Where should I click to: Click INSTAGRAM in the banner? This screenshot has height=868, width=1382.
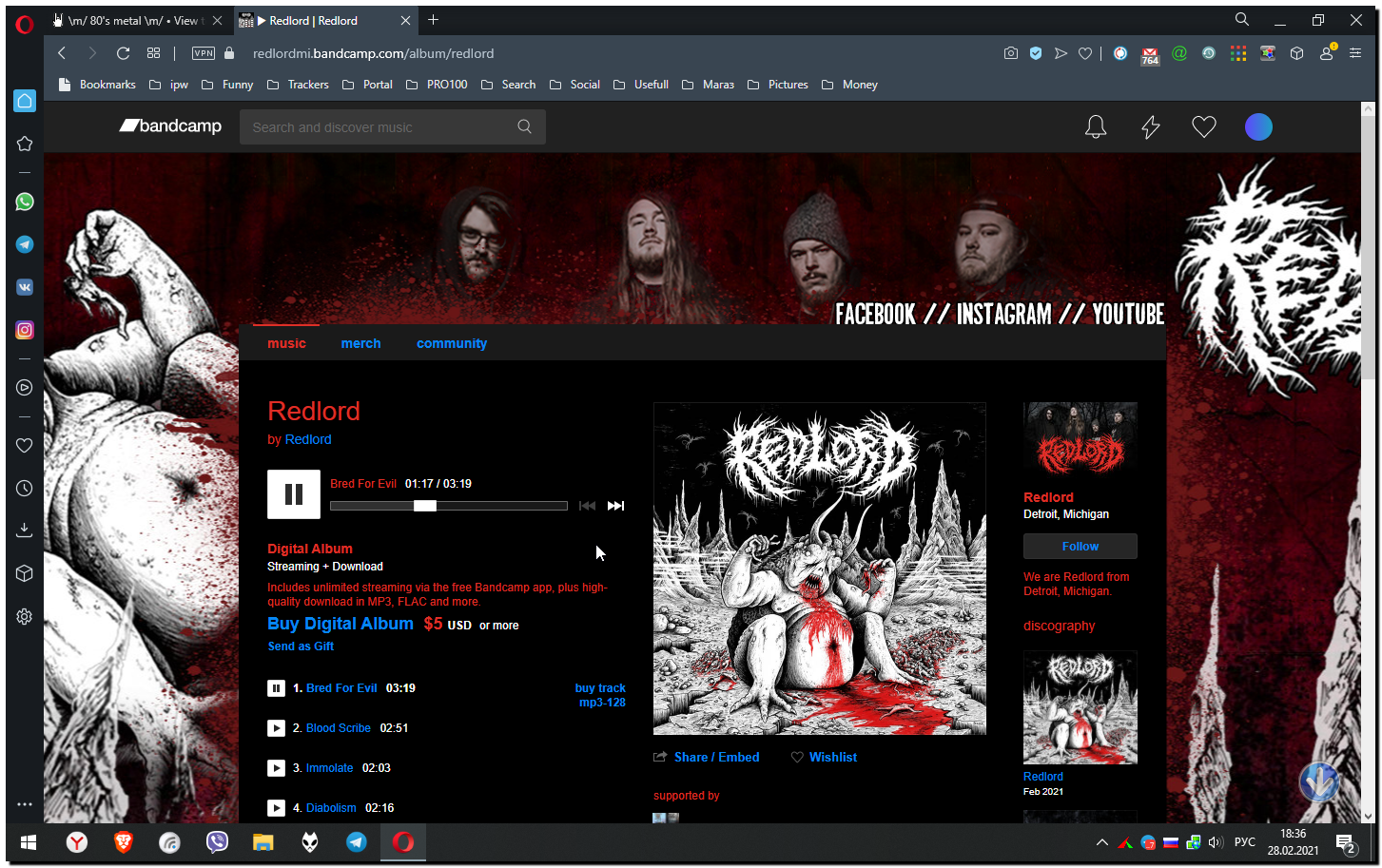(1003, 315)
